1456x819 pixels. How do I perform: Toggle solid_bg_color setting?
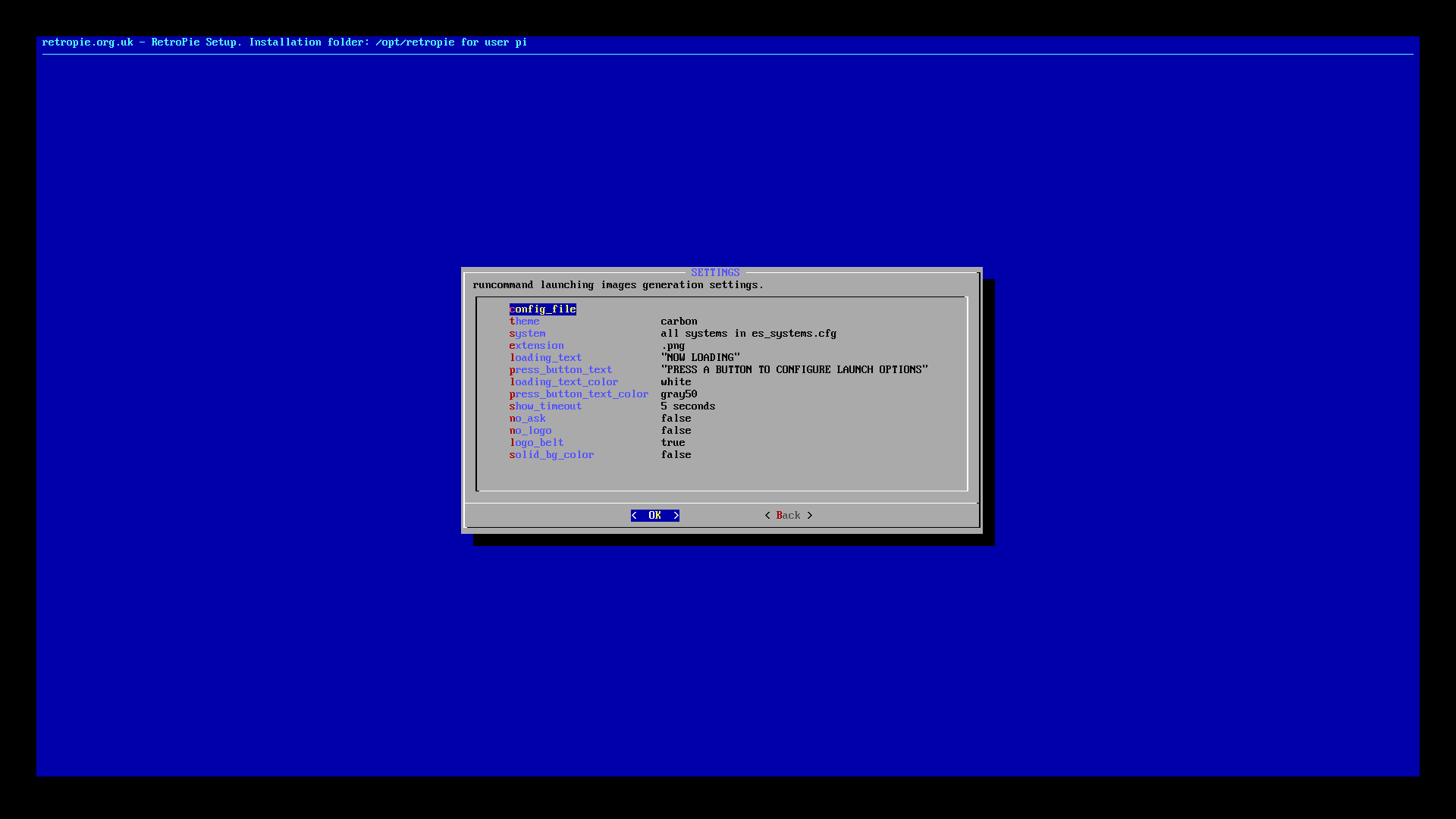(551, 455)
